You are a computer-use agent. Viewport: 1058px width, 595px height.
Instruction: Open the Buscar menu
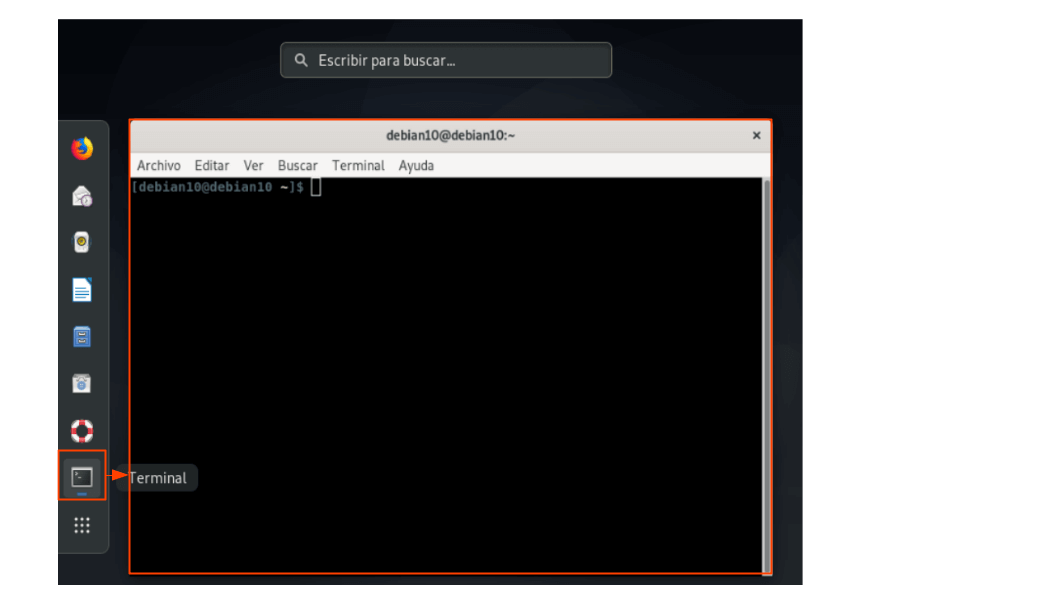point(298,166)
